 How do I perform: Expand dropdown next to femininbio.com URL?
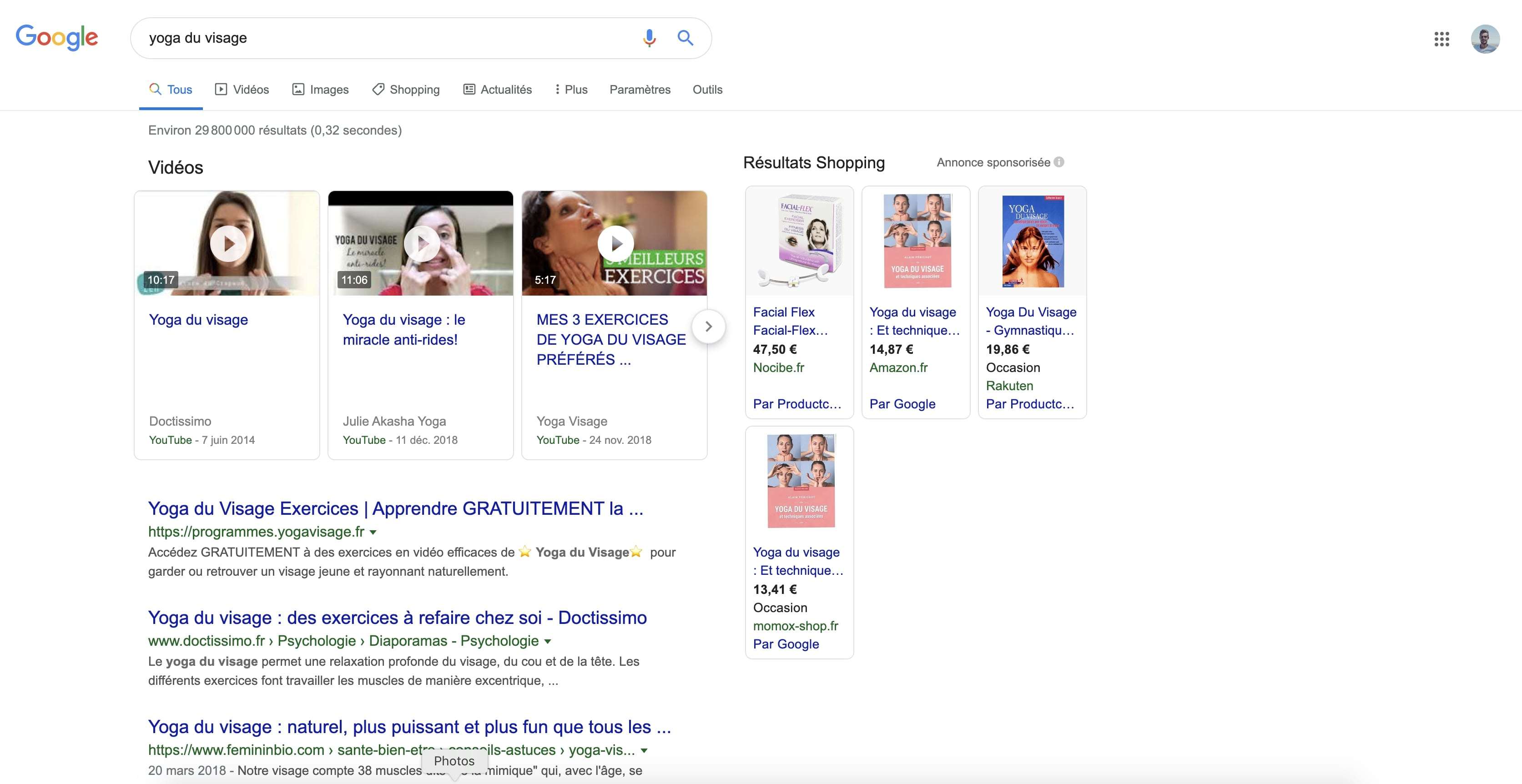(x=644, y=751)
